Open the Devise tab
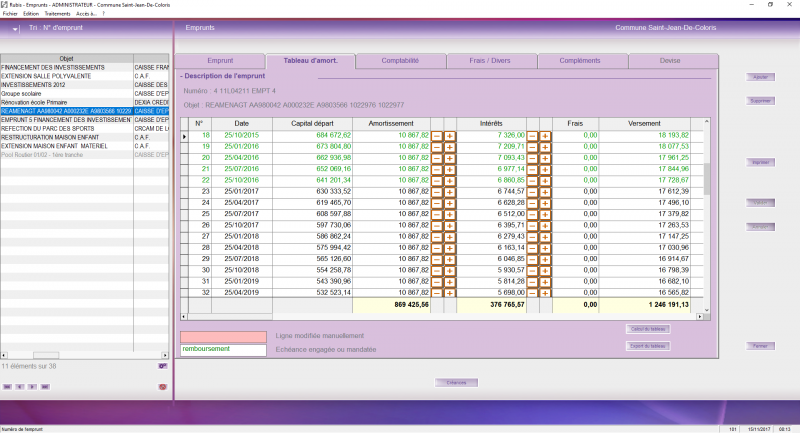800x433 pixels. pyautogui.click(x=670, y=61)
